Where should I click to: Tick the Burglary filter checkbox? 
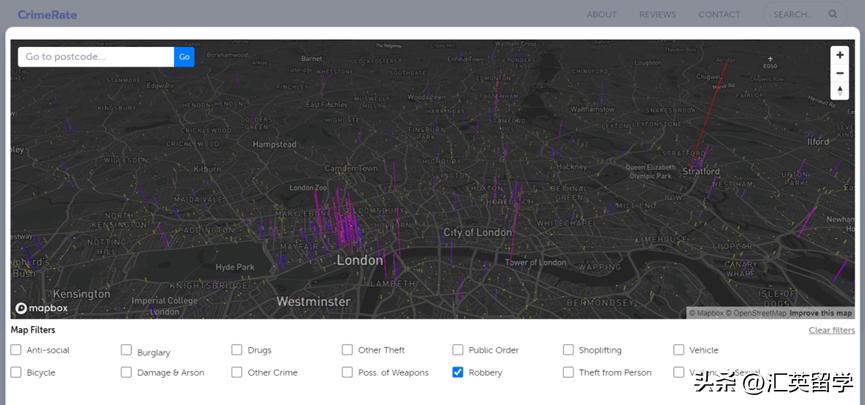[126, 350]
